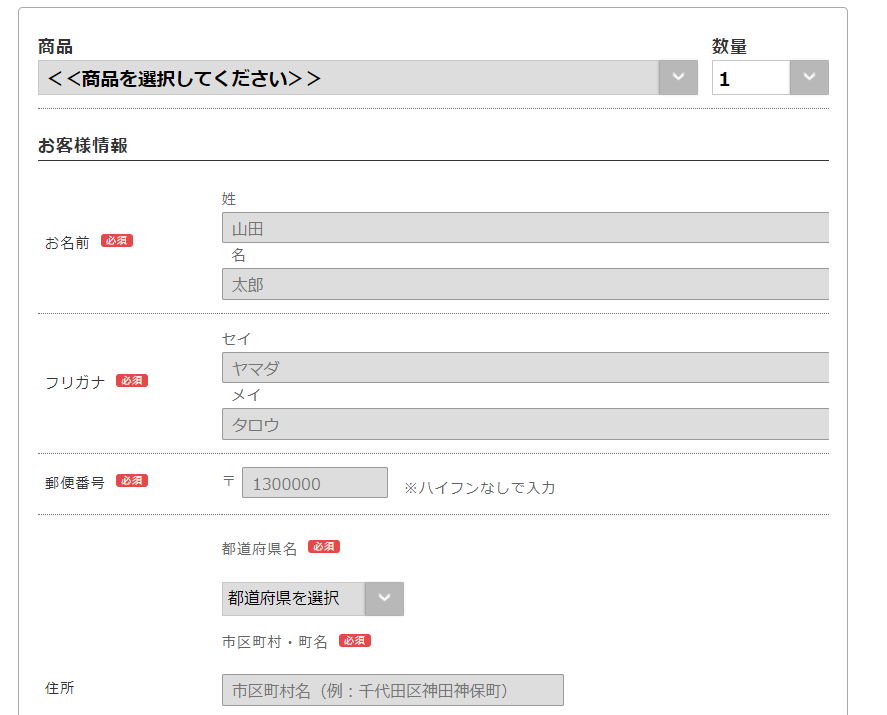Click the postal code field showing 1300000
The height and width of the screenshot is (715, 887).
tap(315, 482)
